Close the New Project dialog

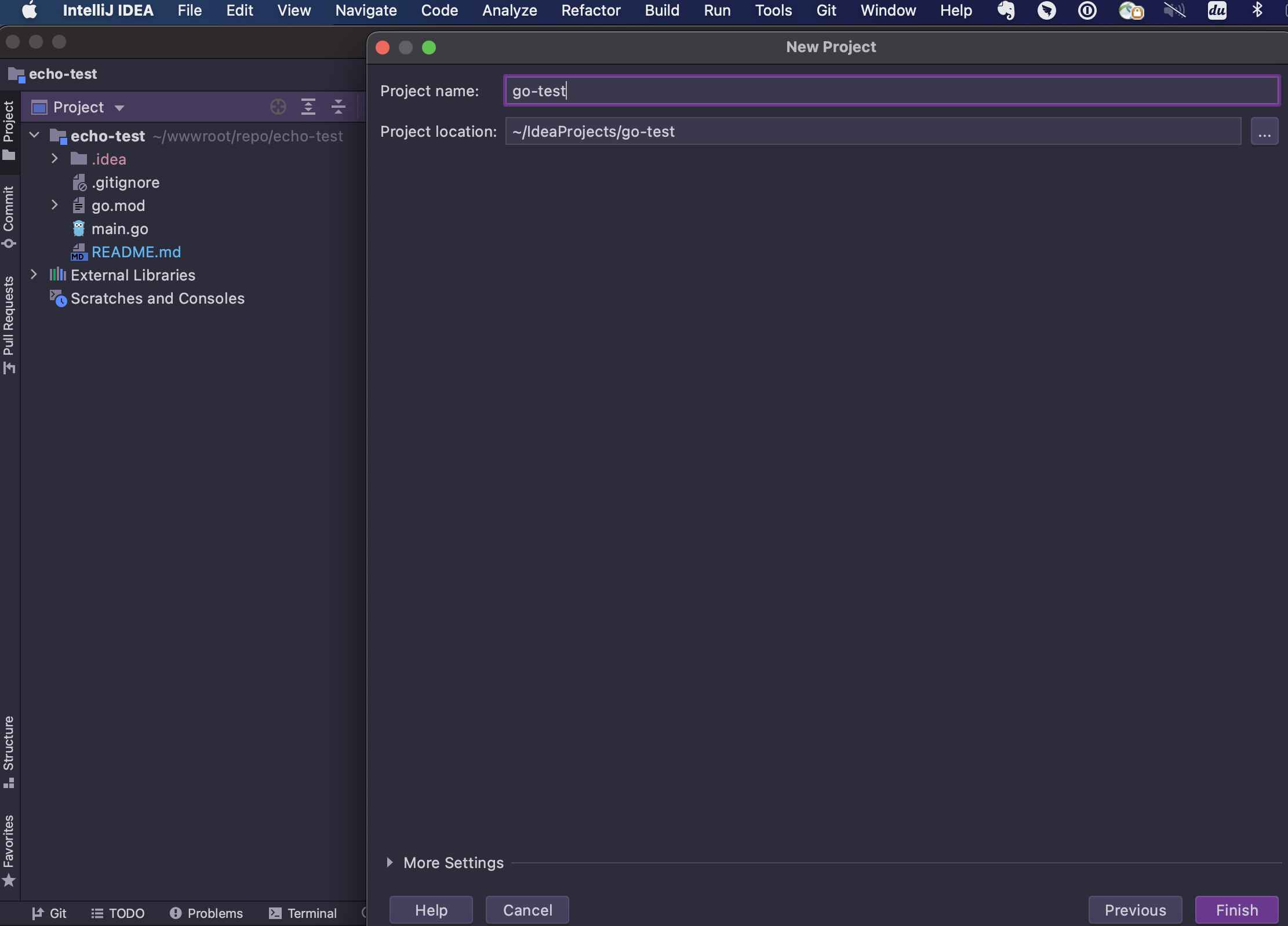(383, 47)
